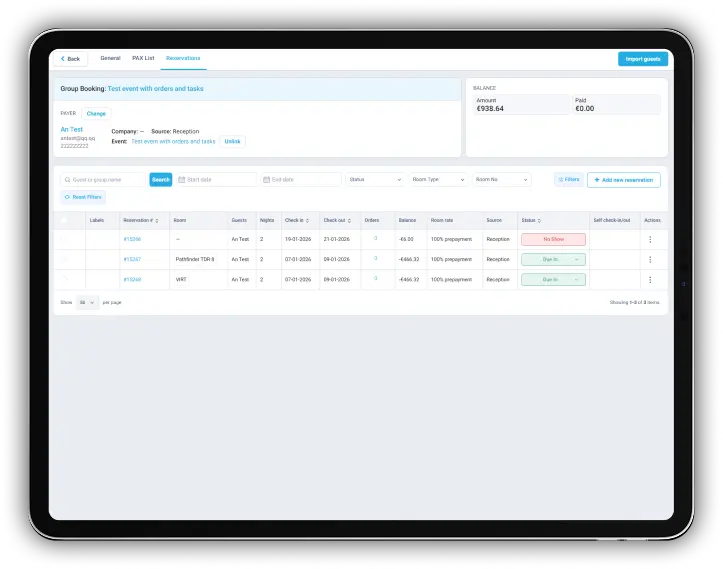Select the checkbox for the Pathfinder TDR 8 row

pyautogui.click(x=64, y=259)
